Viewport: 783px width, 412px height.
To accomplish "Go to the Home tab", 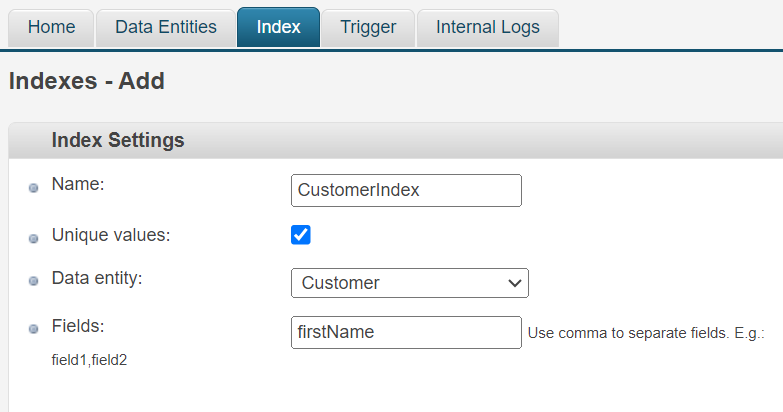I will click(x=51, y=27).
